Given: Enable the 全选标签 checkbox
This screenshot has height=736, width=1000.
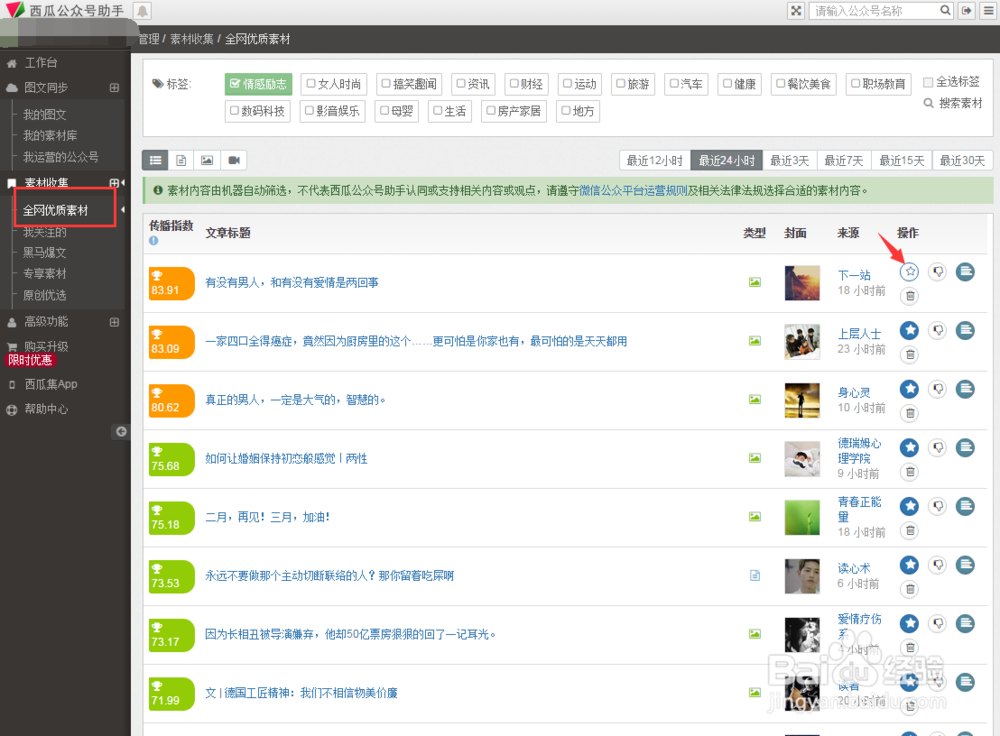Looking at the screenshot, I should (x=929, y=82).
